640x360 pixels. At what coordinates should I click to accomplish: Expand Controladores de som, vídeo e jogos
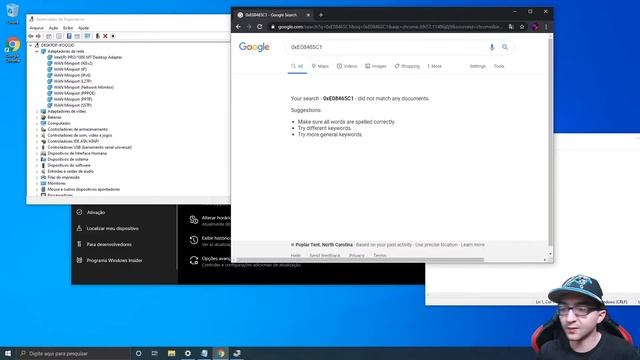click(37, 136)
